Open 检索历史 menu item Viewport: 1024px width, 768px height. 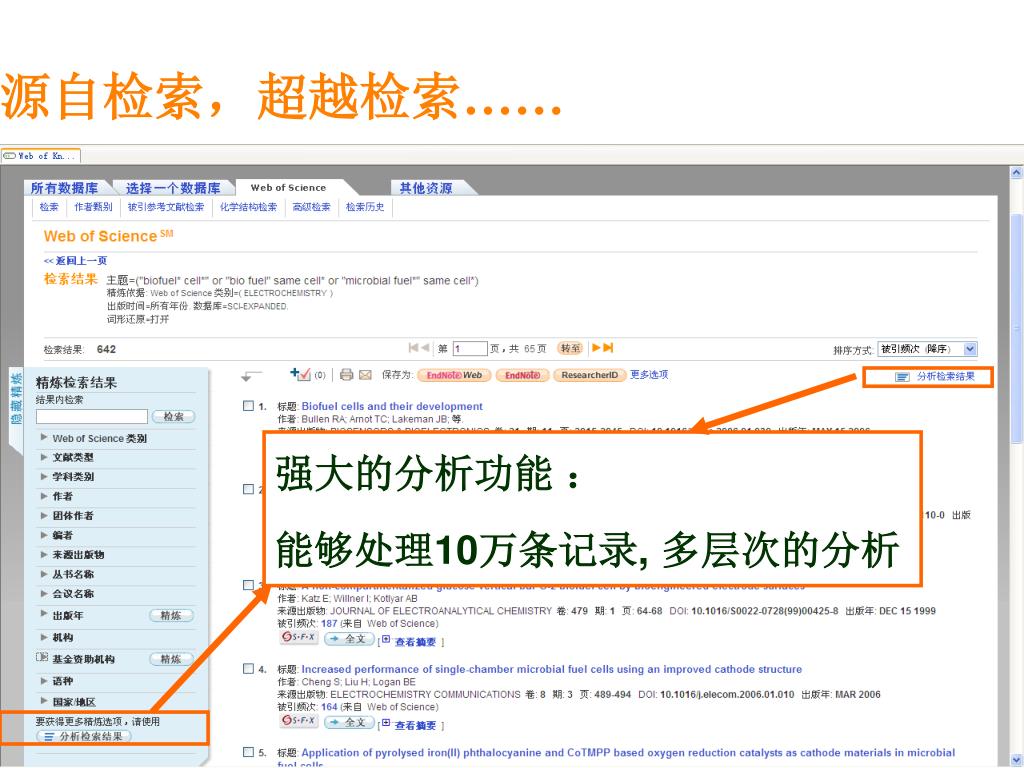point(365,207)
